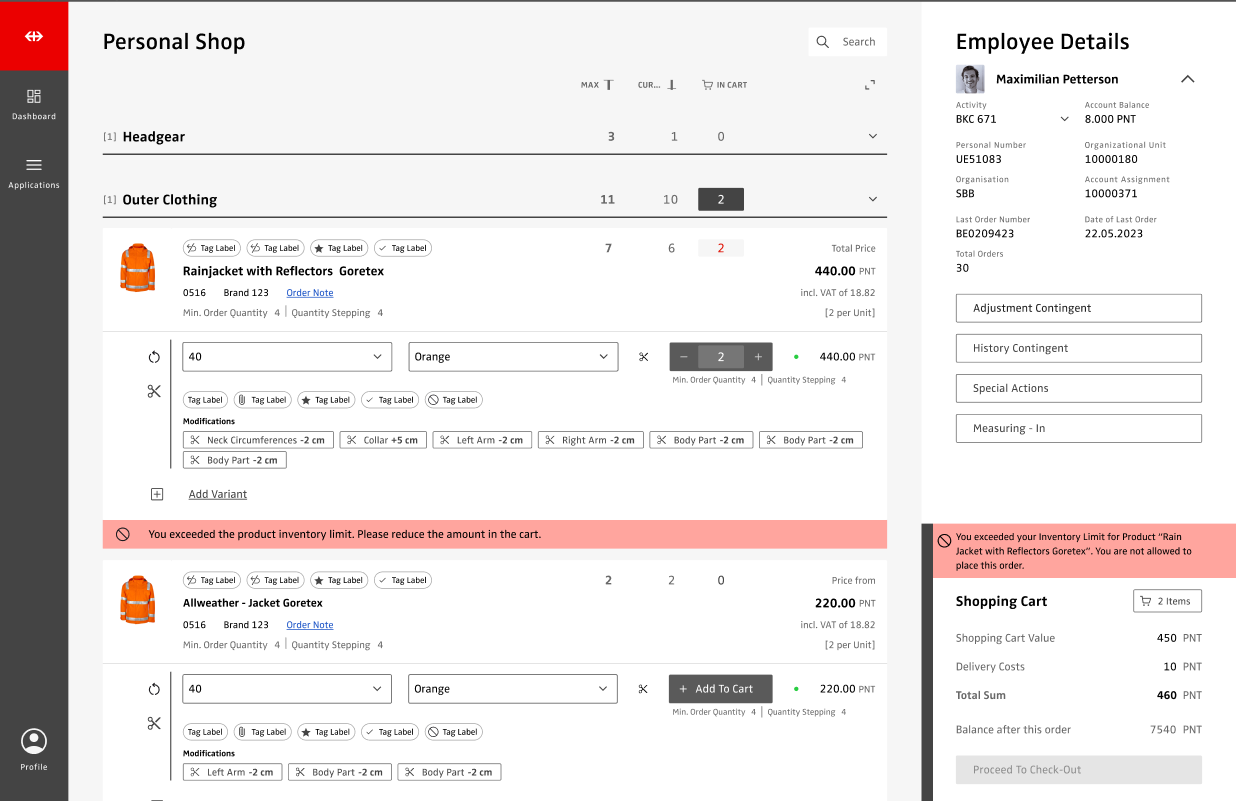1236x801 pixels.
Task: Open the Activity BKC 671 dropdown
Action: tap(1064, 119)
